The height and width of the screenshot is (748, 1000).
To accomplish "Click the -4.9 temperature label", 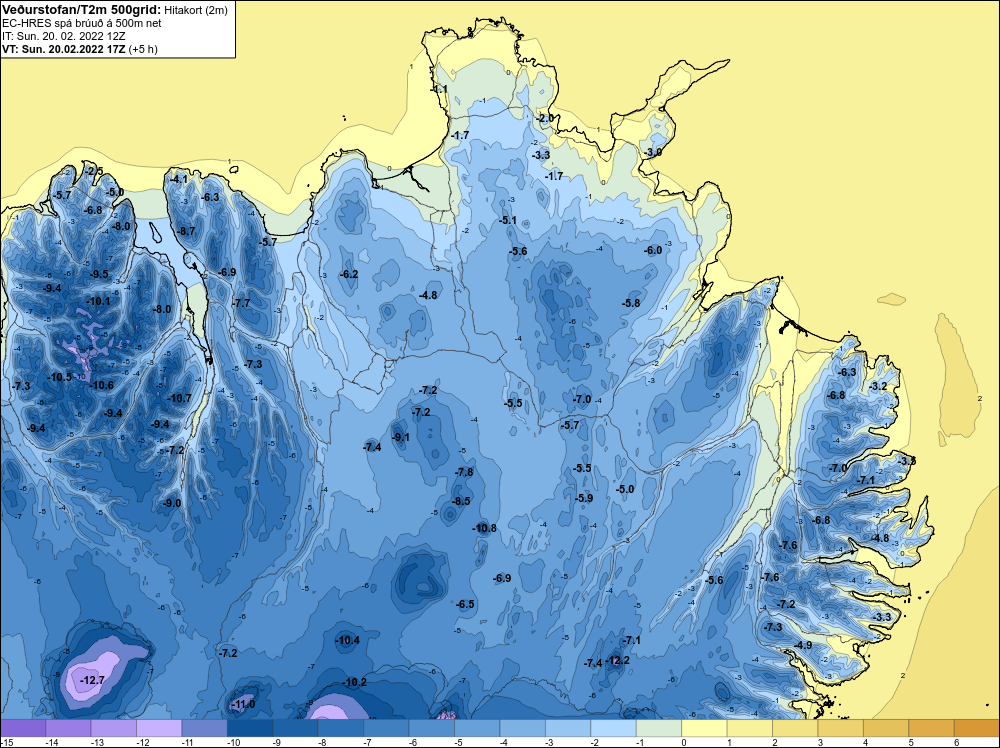I will [x=803, y=645].
